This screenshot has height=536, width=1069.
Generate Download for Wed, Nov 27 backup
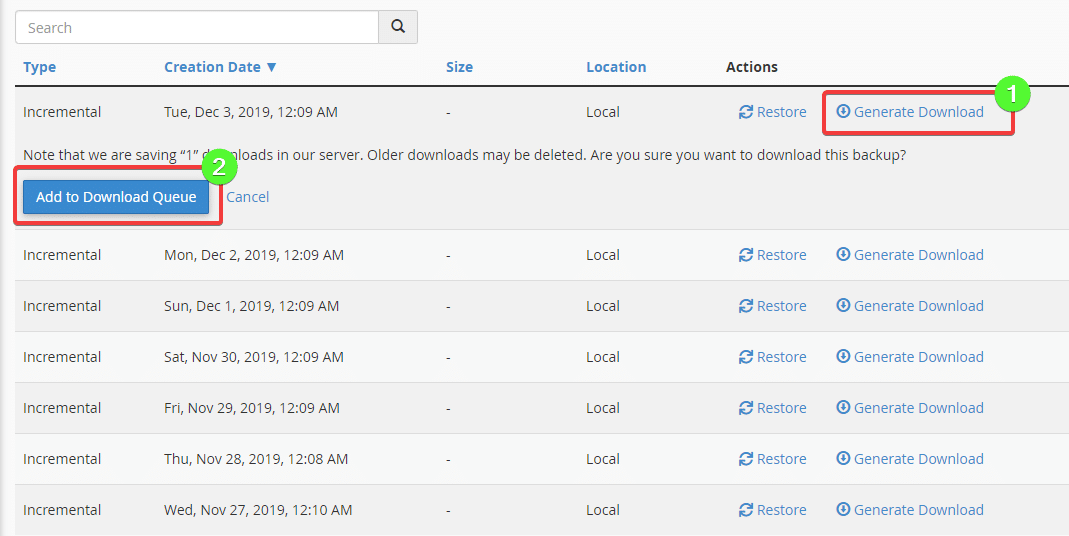[910, 510]
